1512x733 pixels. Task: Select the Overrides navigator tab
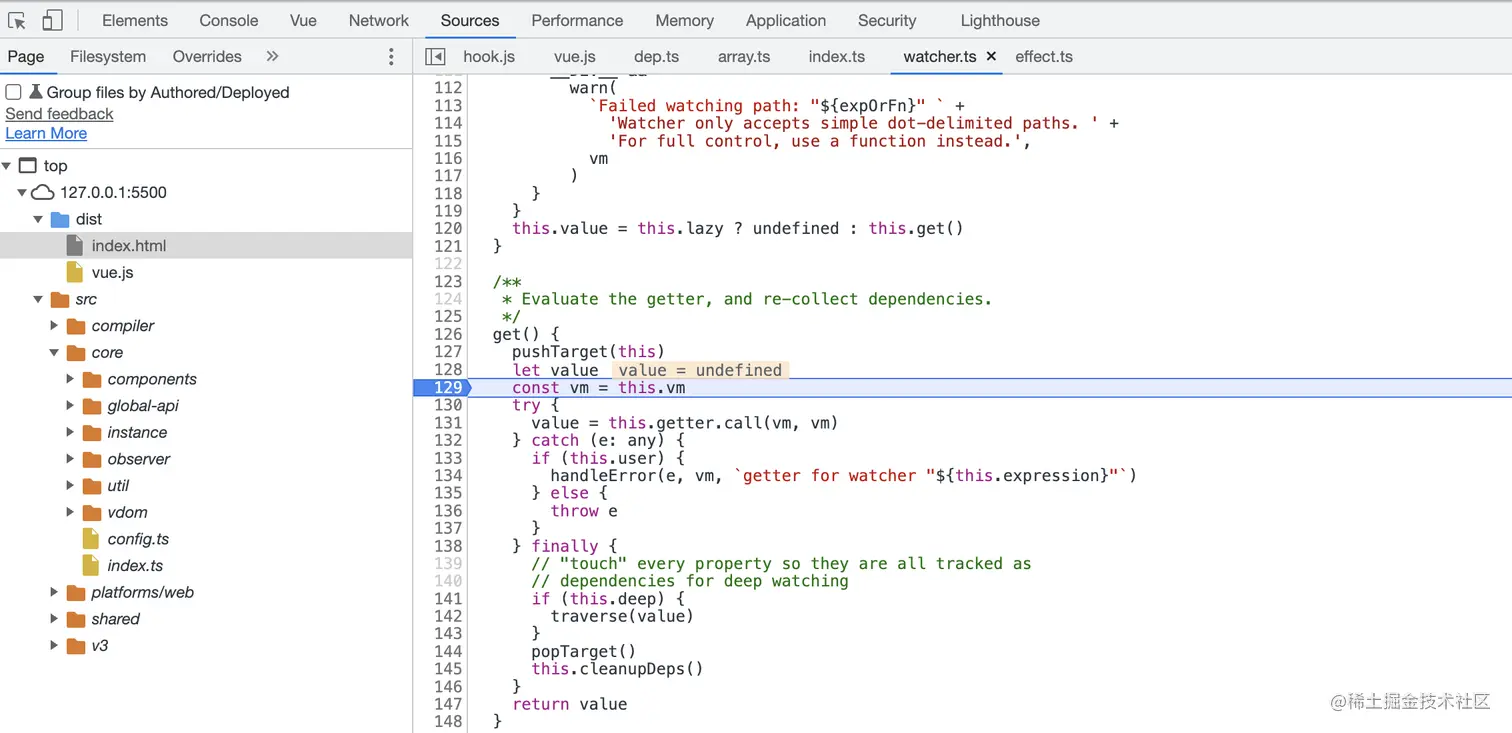[x=207, y=56]
